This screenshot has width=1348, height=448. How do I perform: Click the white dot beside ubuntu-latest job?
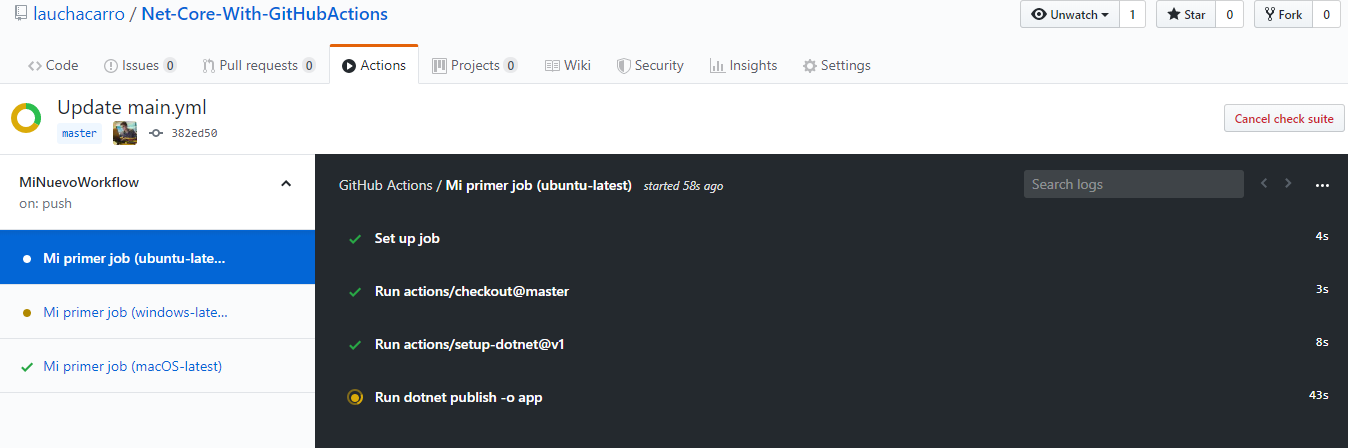pyautogui.click(x=27, y=259)
